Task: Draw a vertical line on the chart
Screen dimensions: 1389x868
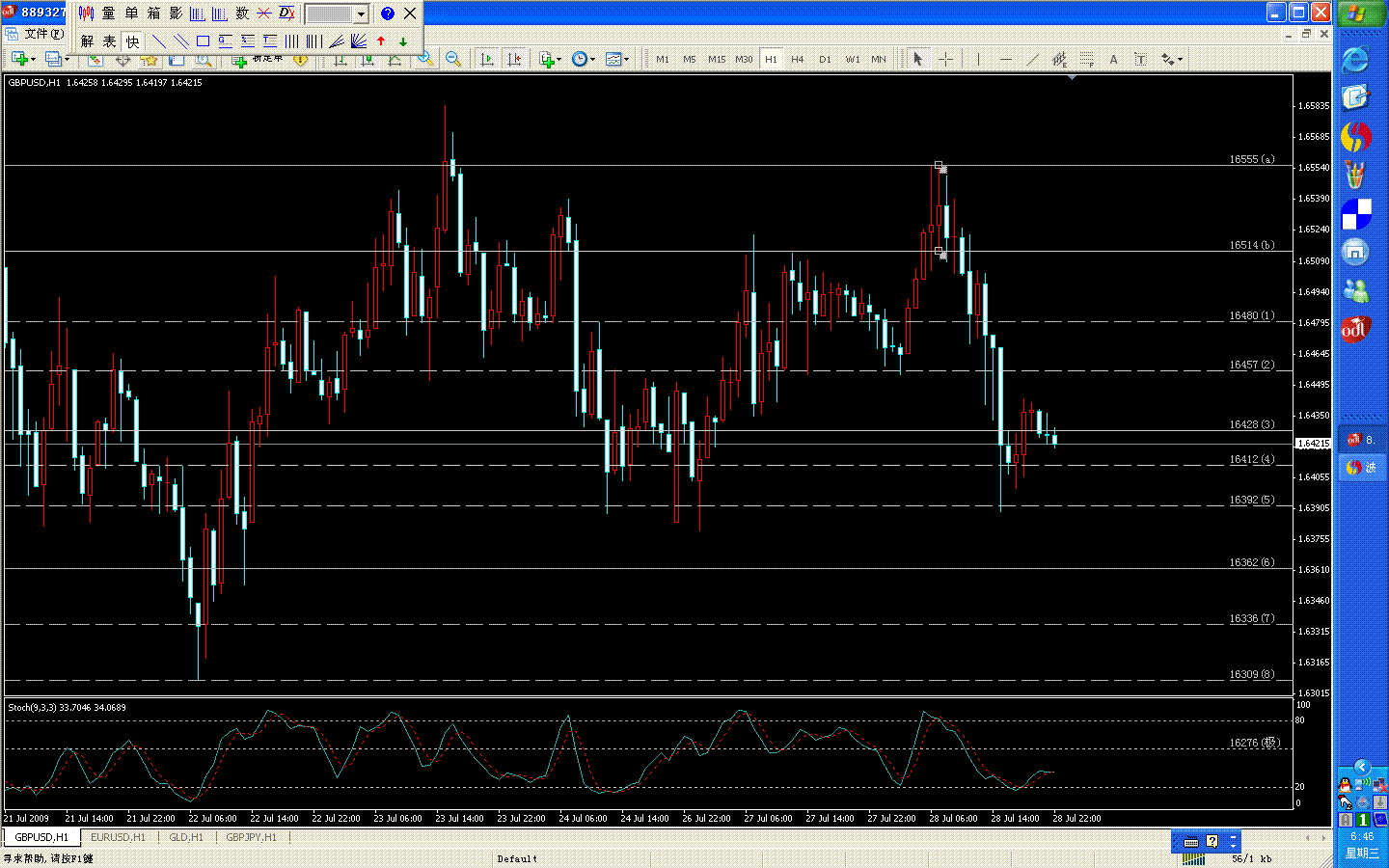Action: click(x=978, y=60)
